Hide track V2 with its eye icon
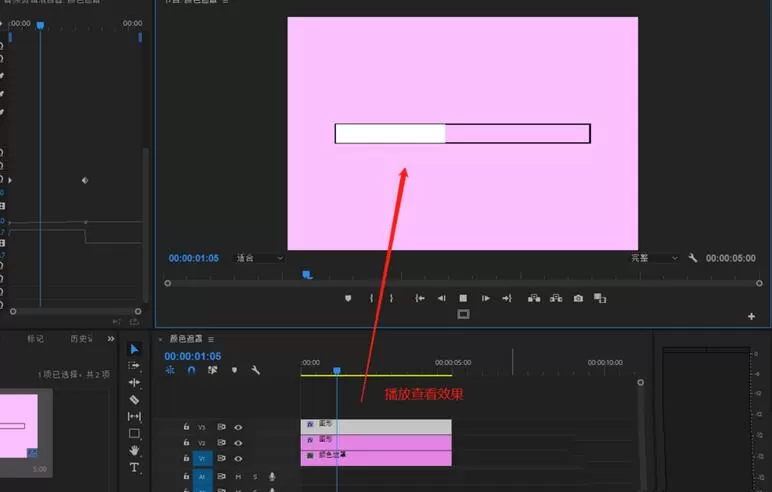Image resolution: width=772 pixels, height=492 pixels. point(238,443)
